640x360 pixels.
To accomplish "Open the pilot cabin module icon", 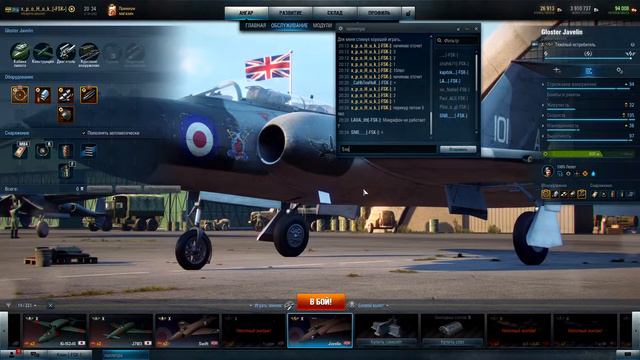I will coord(20,52).
